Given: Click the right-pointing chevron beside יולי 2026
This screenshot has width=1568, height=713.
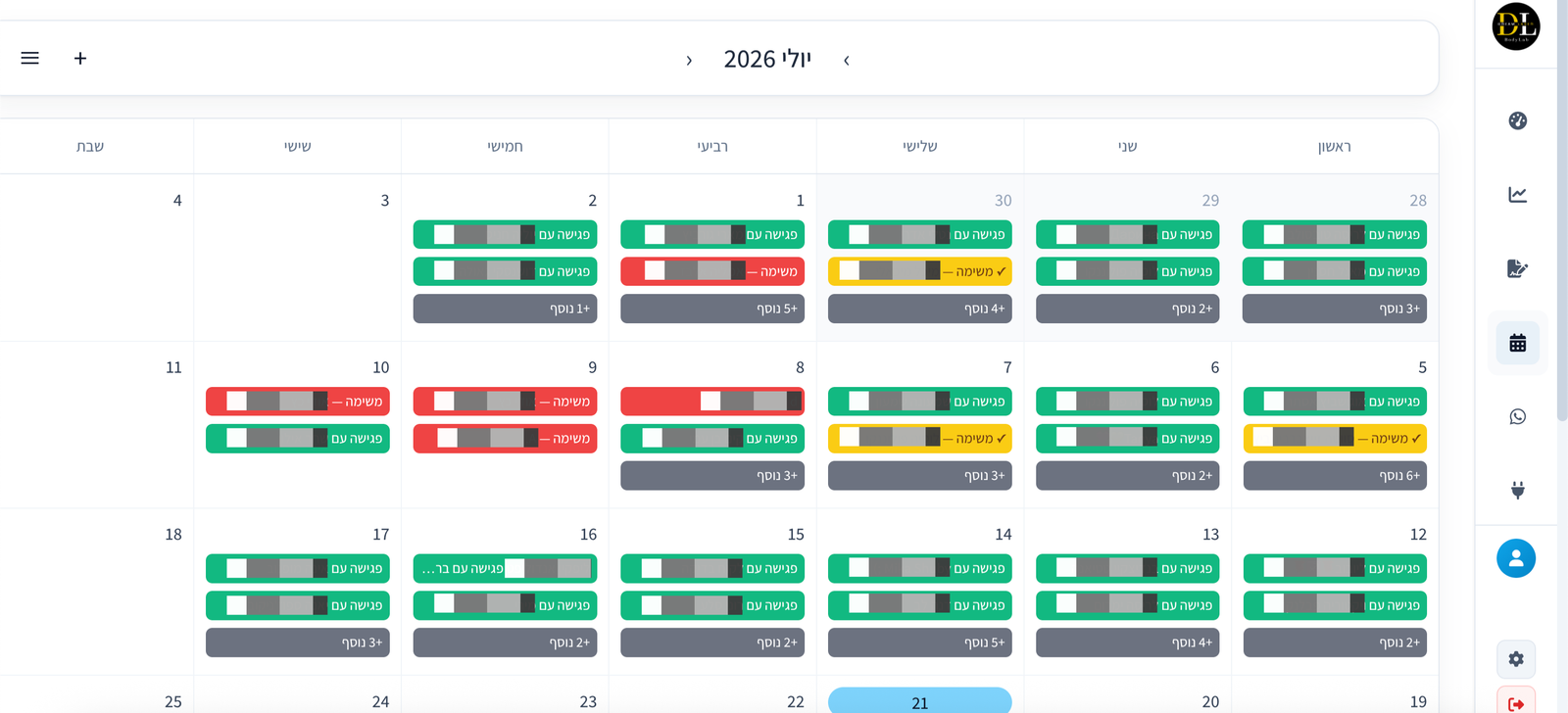Looking at the screenshot, I should [x=689, y=60].
